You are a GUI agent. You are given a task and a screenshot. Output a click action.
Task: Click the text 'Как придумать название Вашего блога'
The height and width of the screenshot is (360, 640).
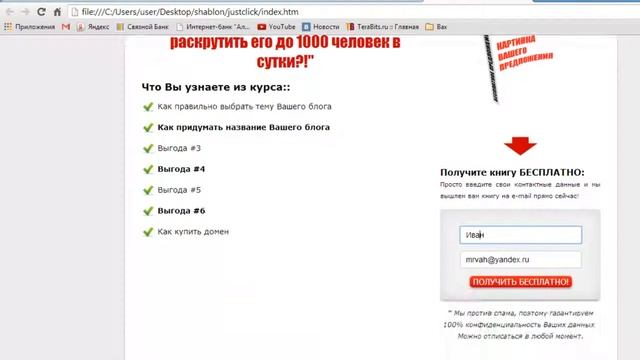[x=243, y=127]
